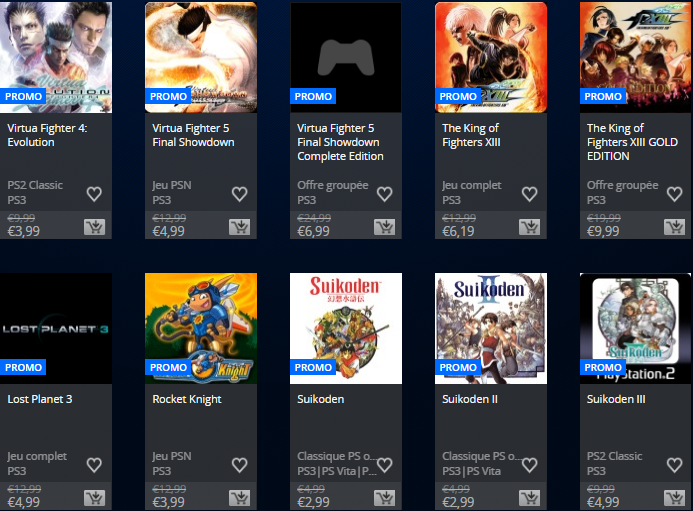Add Suikoden III to cart

pos(674,498)
